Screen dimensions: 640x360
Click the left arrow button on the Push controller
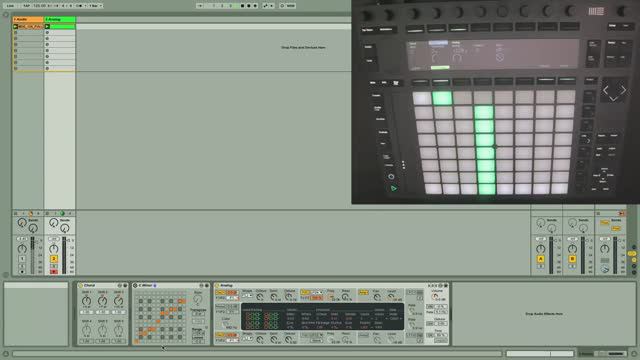(606, 90)
